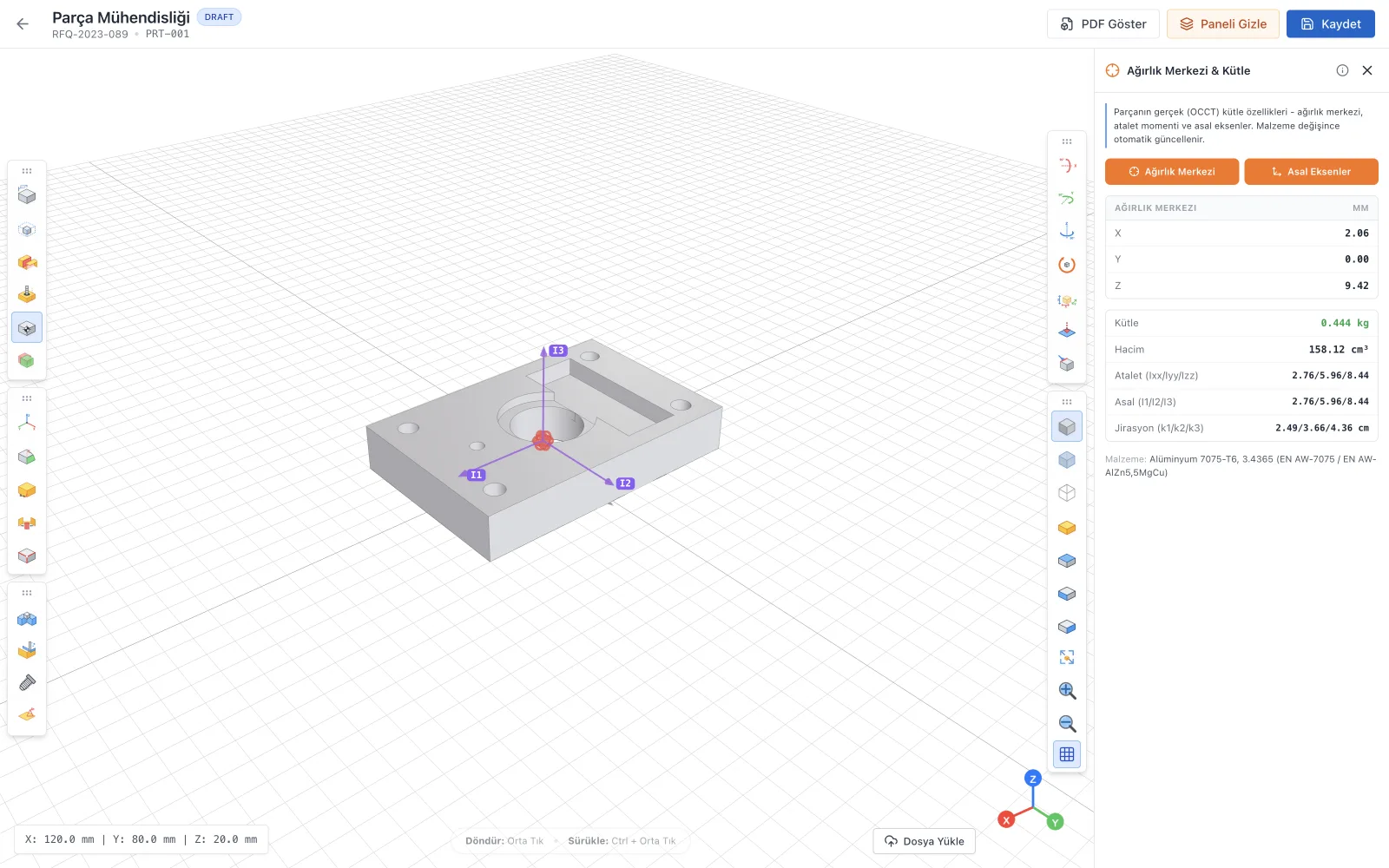Viewport: 1389px width, 868px height.
Task: Click the I3 principal axis label
Action: point(558,351)
